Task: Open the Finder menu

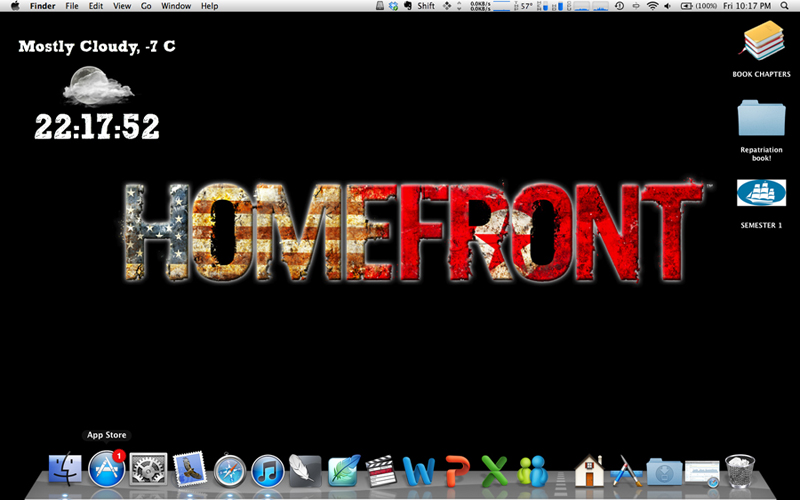Action: (x=43, y=6)
